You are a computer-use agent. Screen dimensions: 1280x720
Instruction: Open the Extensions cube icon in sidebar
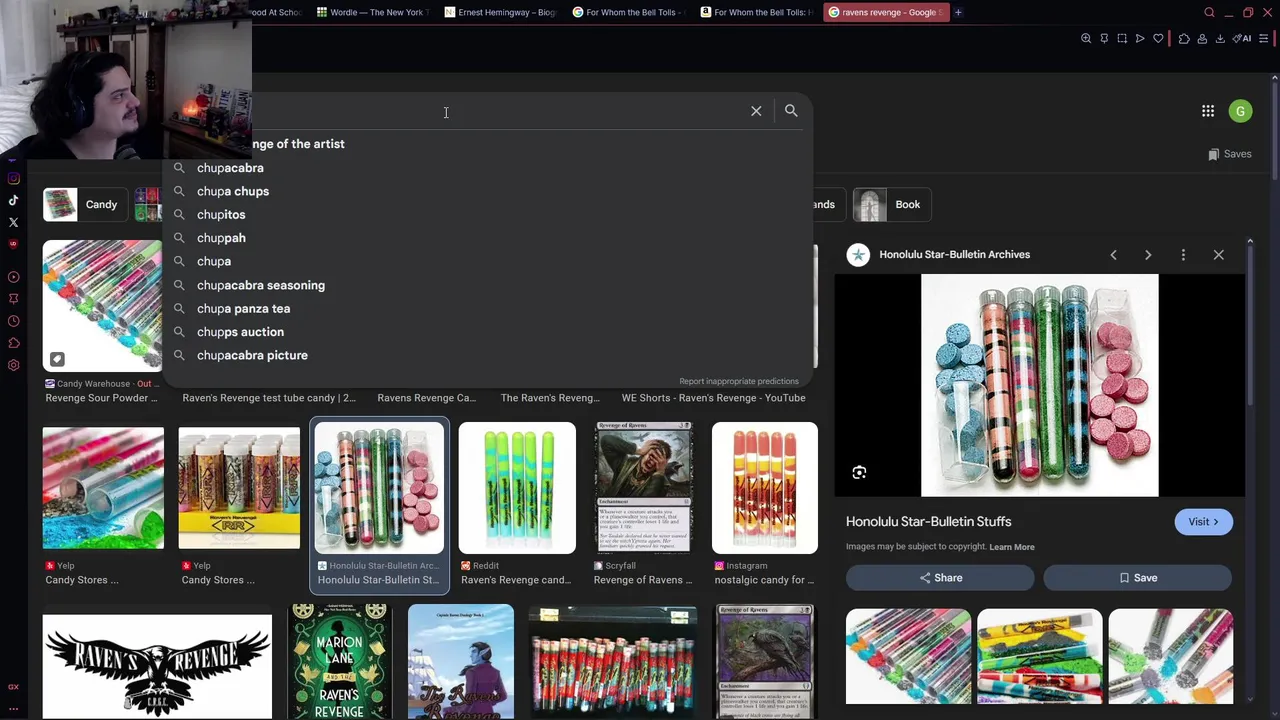tap(13, 343)
